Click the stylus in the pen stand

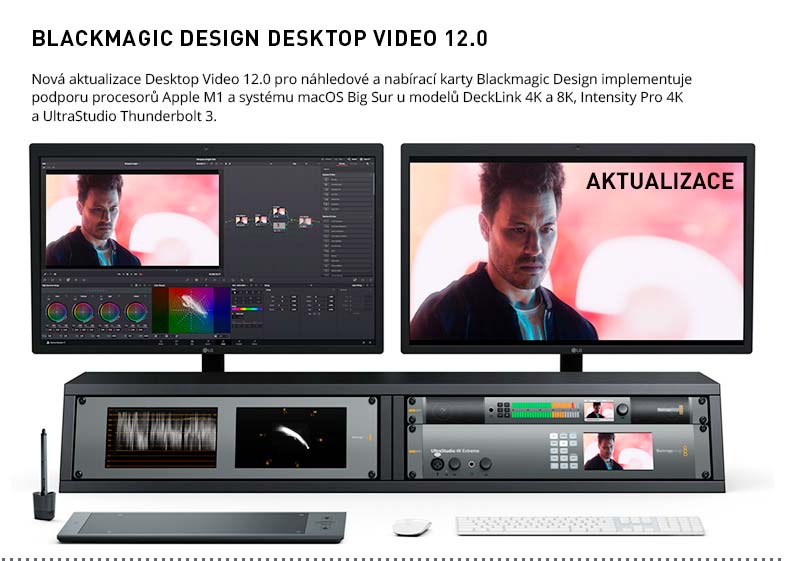(x=45, y=460)
